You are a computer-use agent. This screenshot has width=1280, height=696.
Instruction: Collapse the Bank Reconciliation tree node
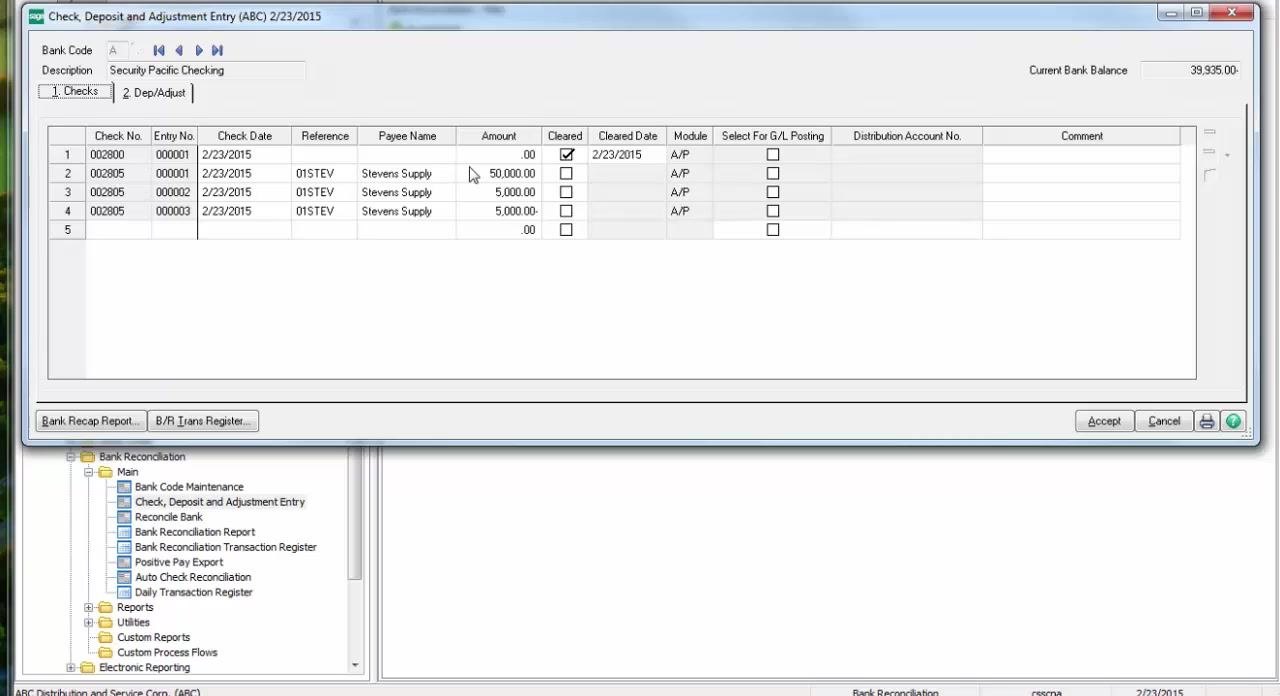pyautogui.click(x=71, y=457)
